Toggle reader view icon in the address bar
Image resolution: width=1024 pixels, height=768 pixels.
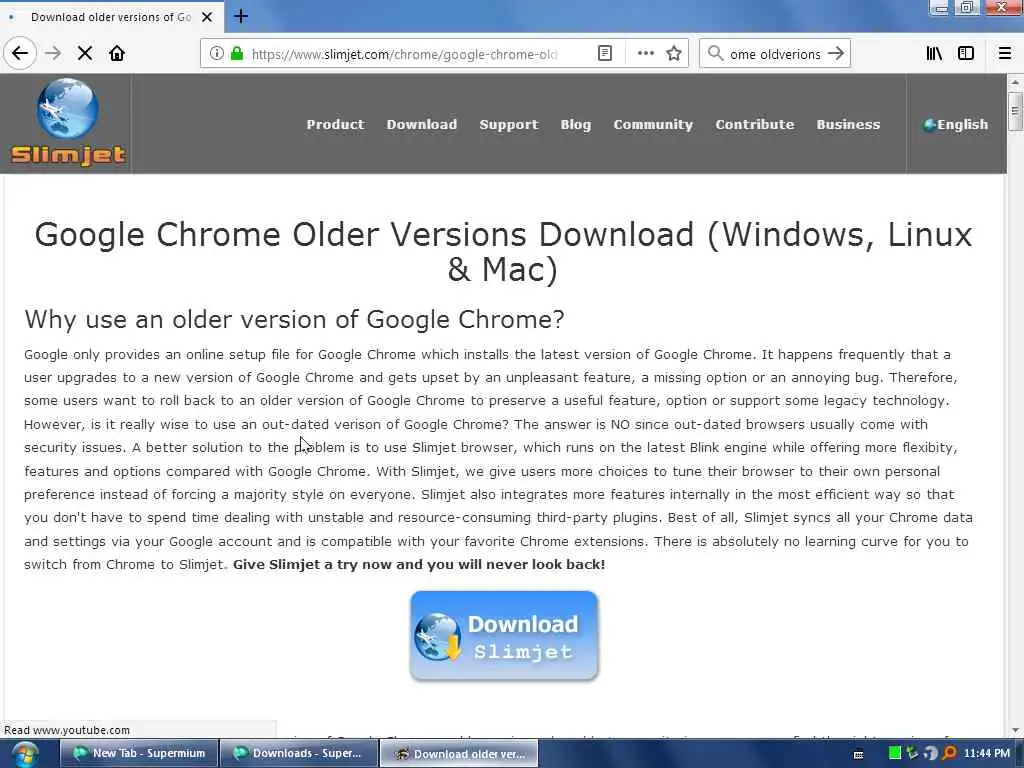pyautogui.click(x=605, y=54)
